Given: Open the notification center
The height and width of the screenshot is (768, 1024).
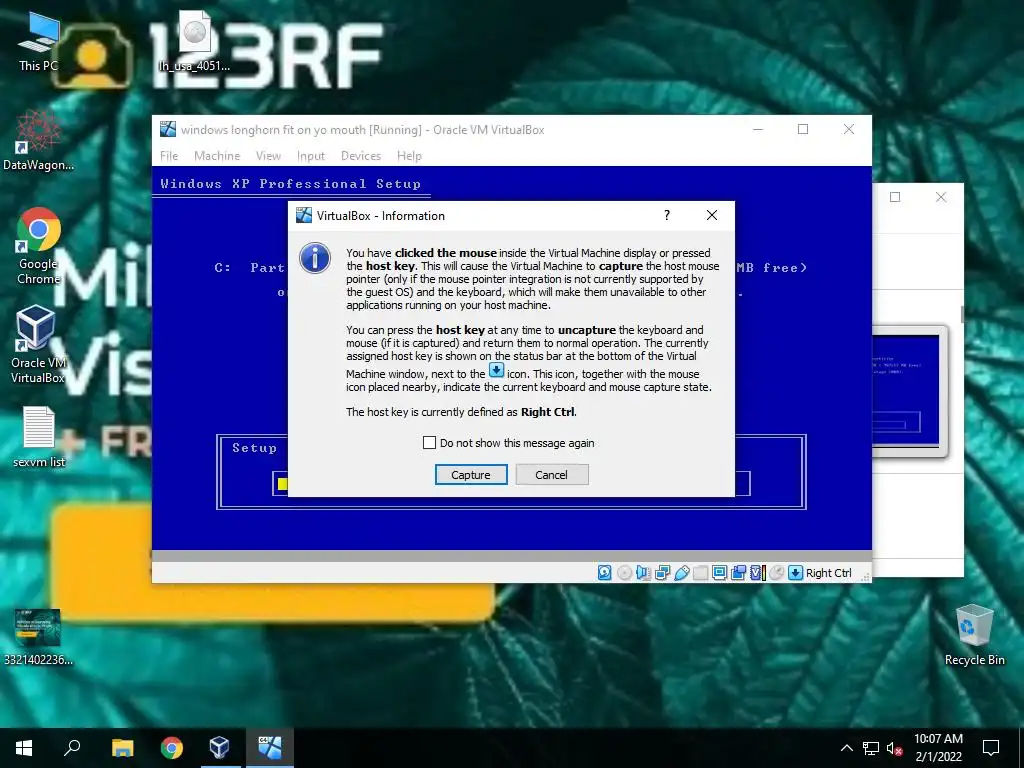Looking at the screenshot, I should click(991, 748).
